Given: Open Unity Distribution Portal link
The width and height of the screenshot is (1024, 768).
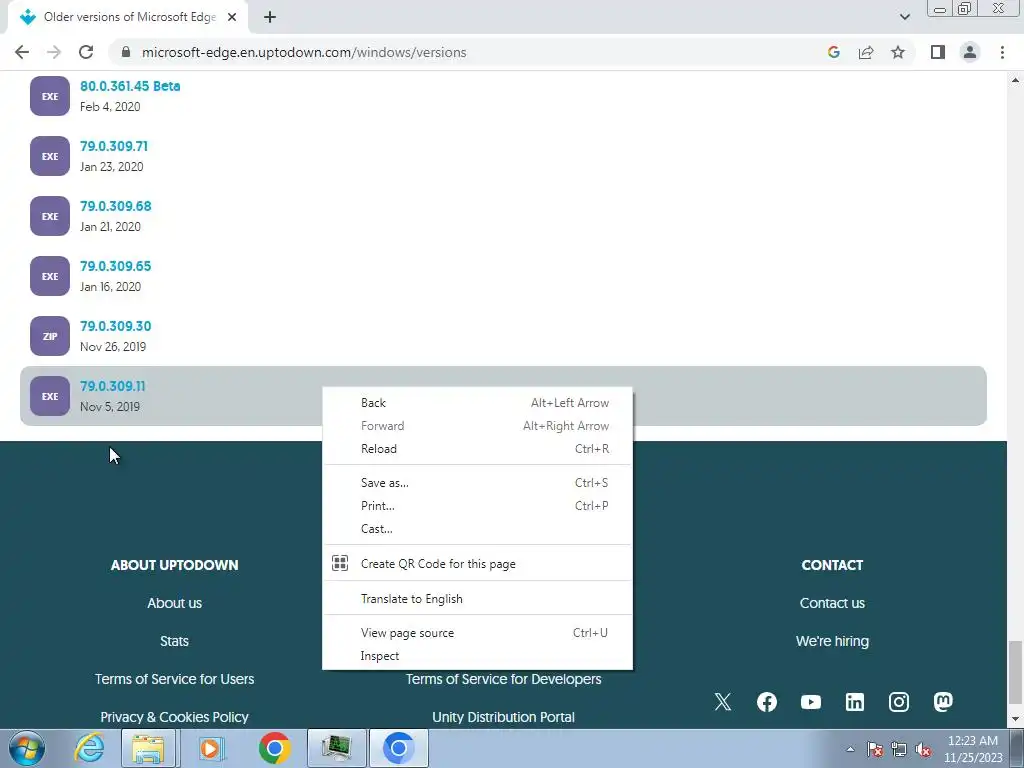Looking at the screenshot, I should (x=504, y=717).
